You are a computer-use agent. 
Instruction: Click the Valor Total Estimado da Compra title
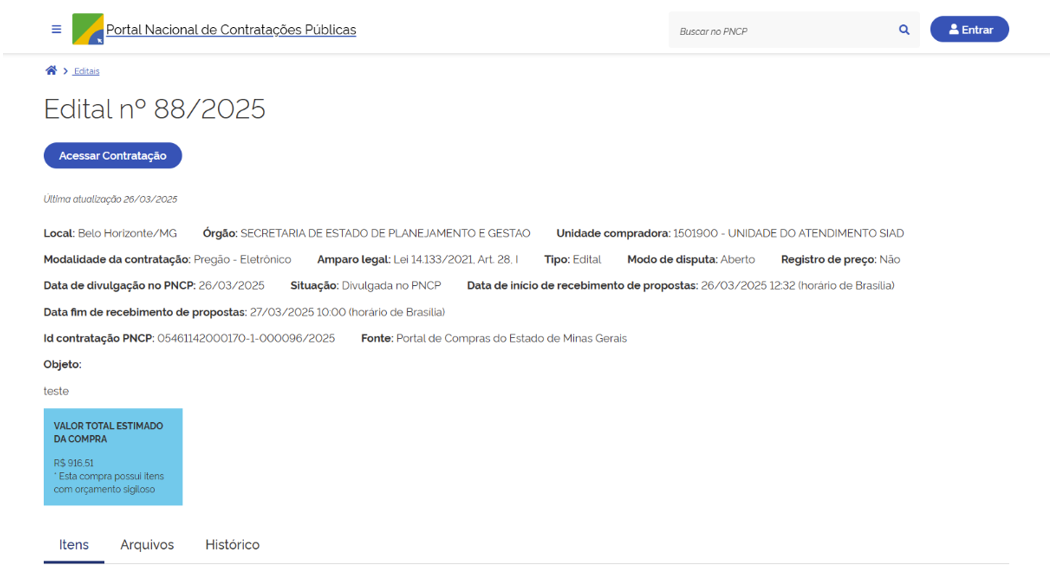[x=109, y=432]
